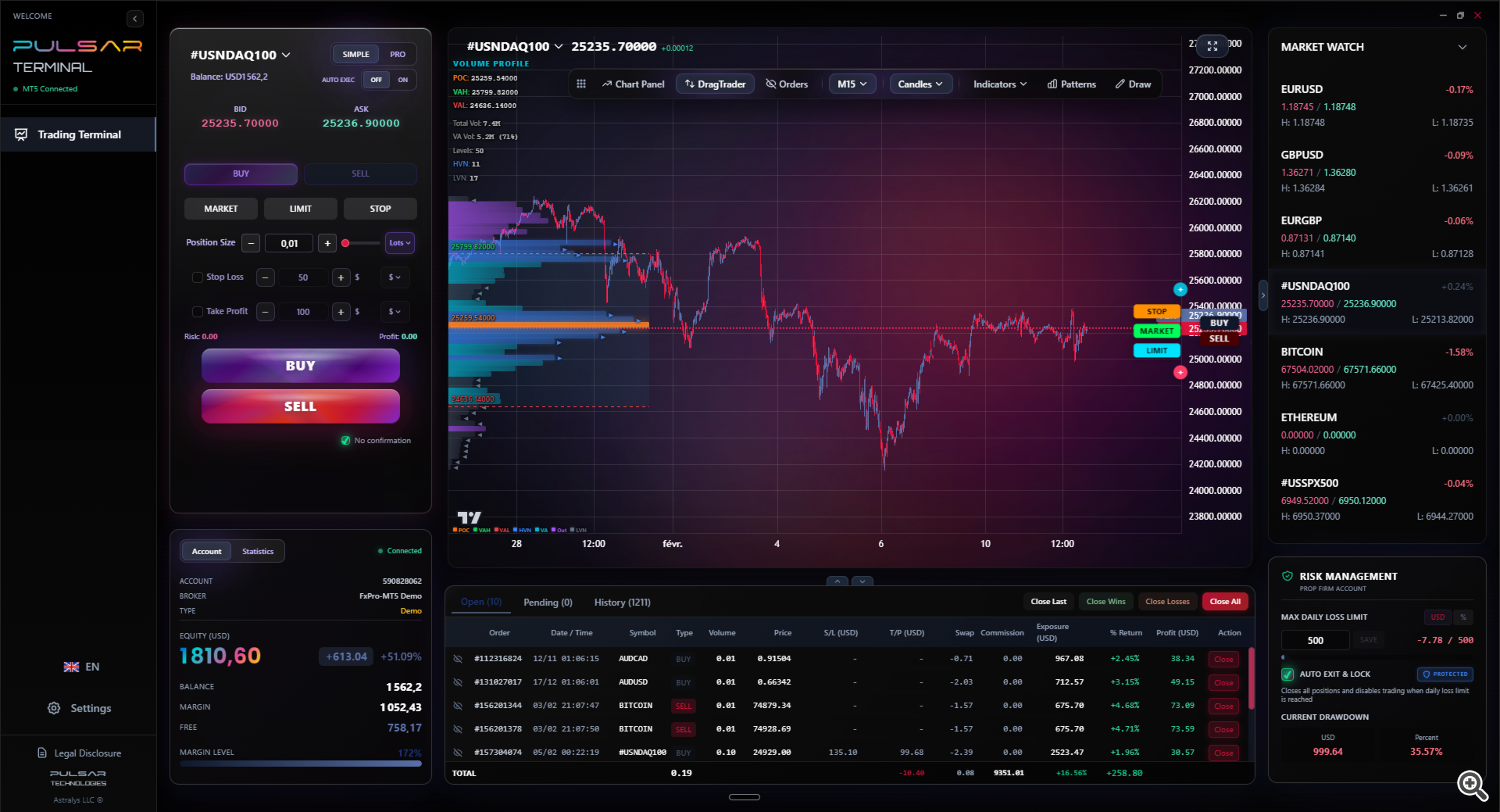
Task: Click the large SELL button
Action: 300,406
